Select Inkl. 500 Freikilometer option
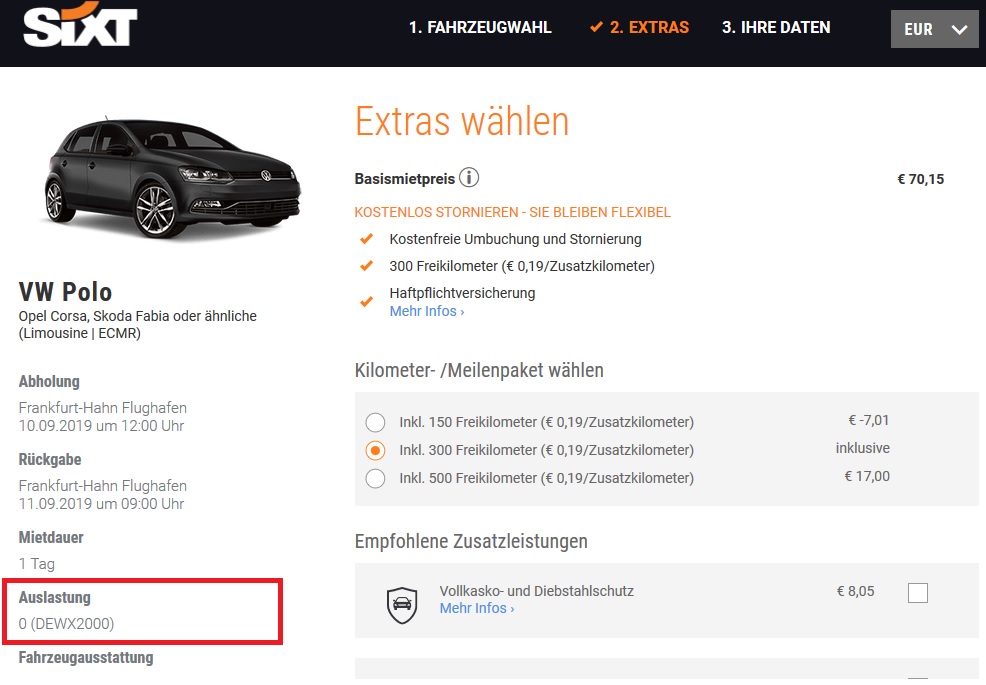 375,479
